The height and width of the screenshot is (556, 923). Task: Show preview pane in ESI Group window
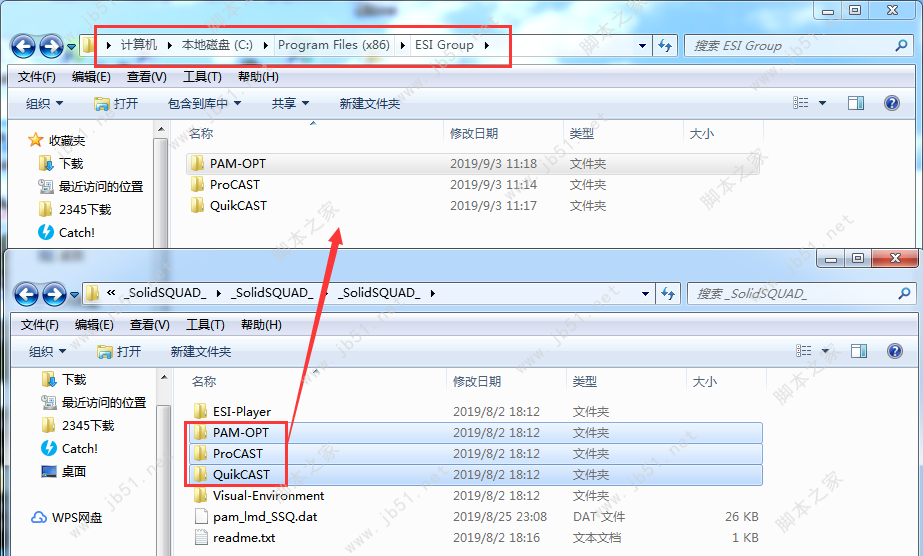[856, 103]
